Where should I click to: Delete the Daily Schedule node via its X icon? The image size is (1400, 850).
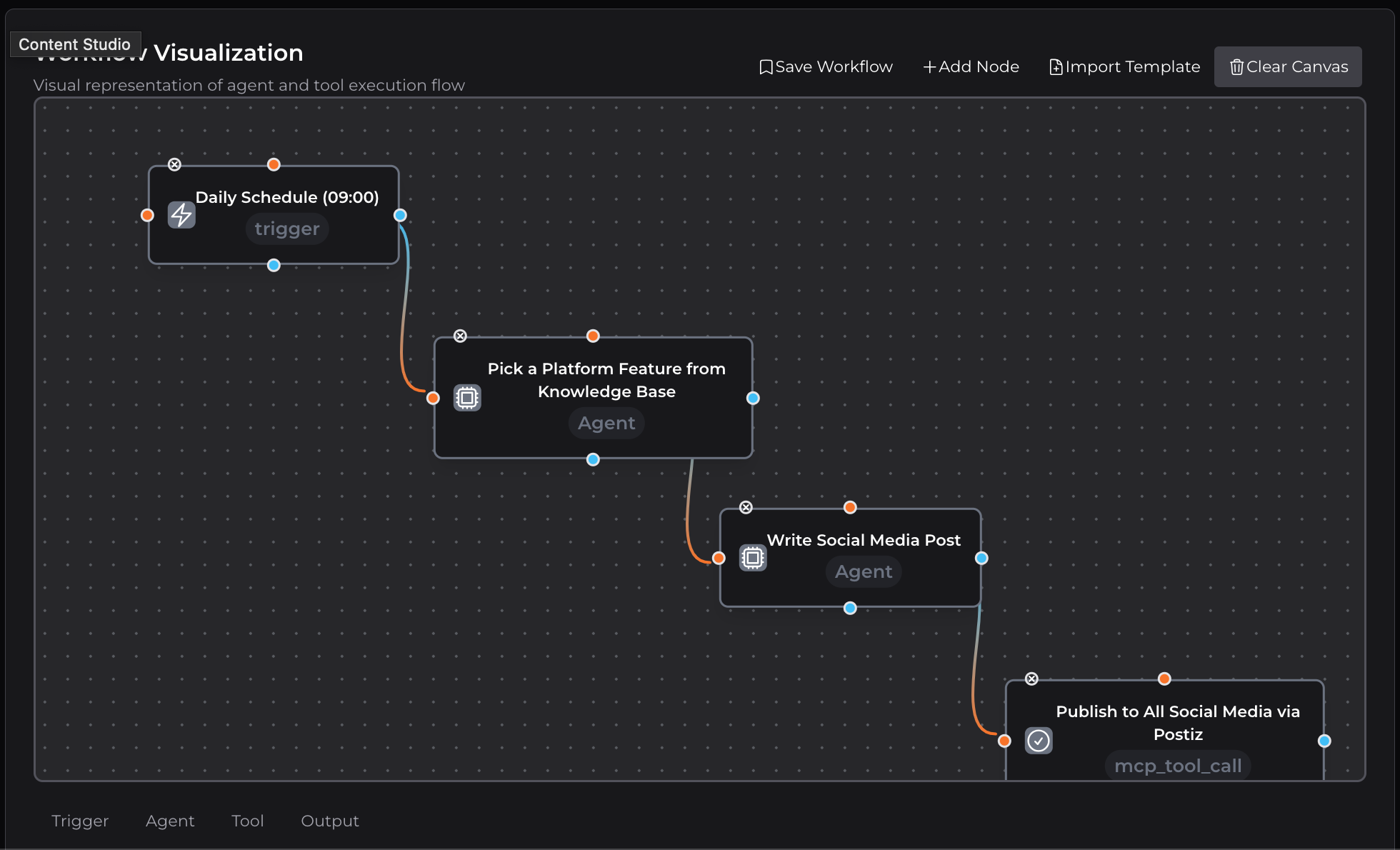coord(174,164)
